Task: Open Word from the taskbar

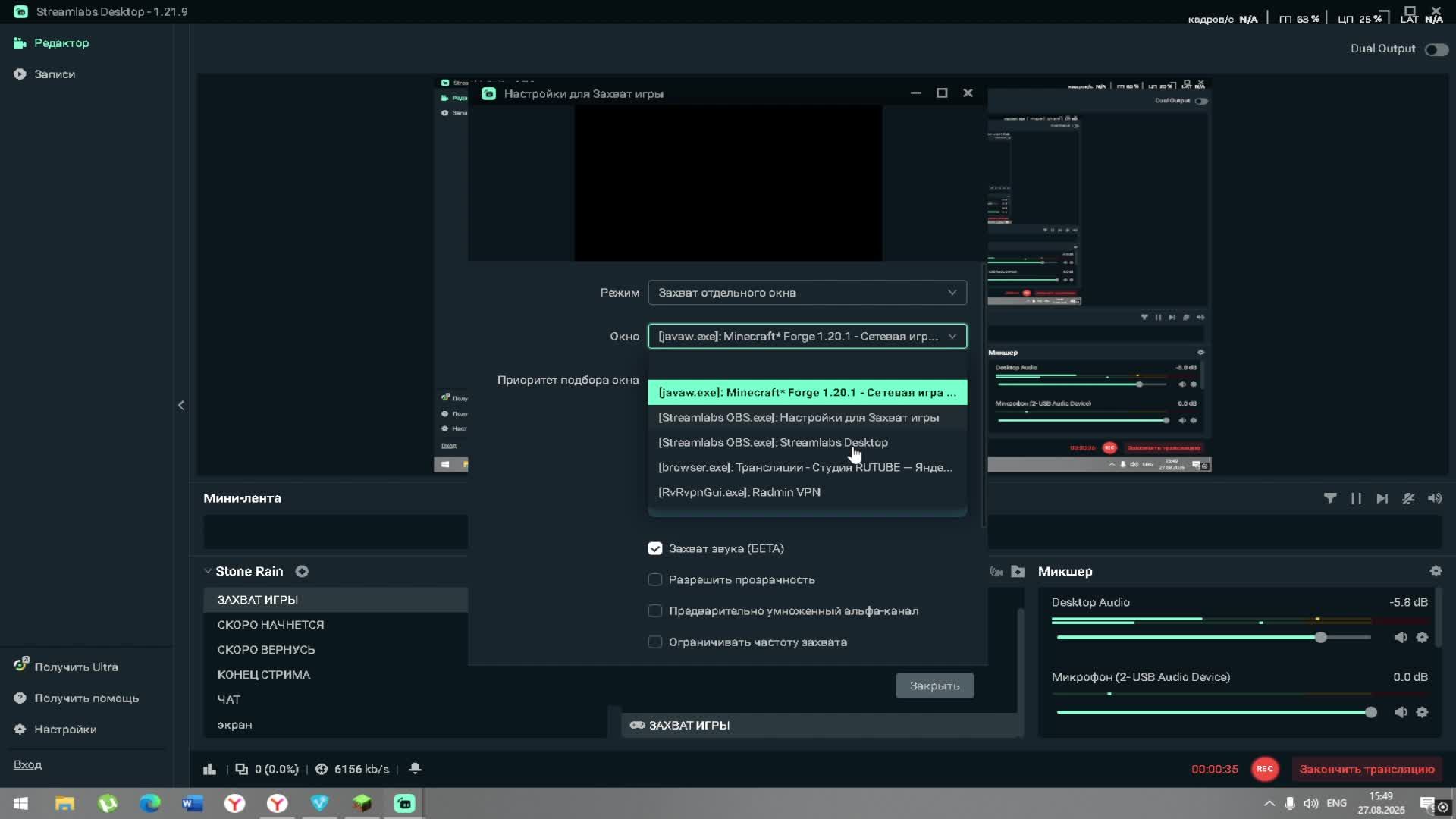Action: point(193,803)
